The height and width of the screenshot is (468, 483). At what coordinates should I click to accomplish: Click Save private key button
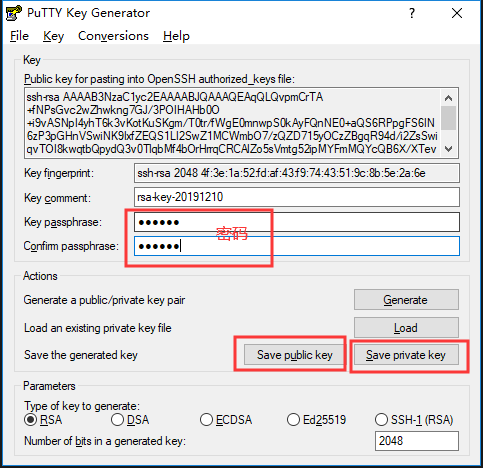[x=406, y=355]
